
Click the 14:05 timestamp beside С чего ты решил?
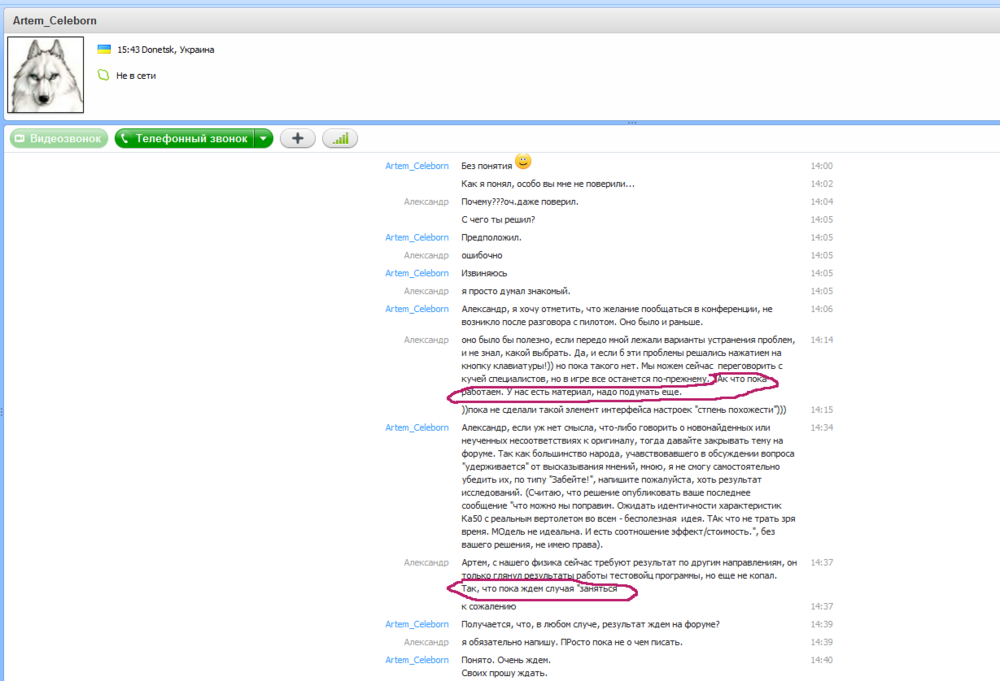pyautogui.click(x=821, y=219)
